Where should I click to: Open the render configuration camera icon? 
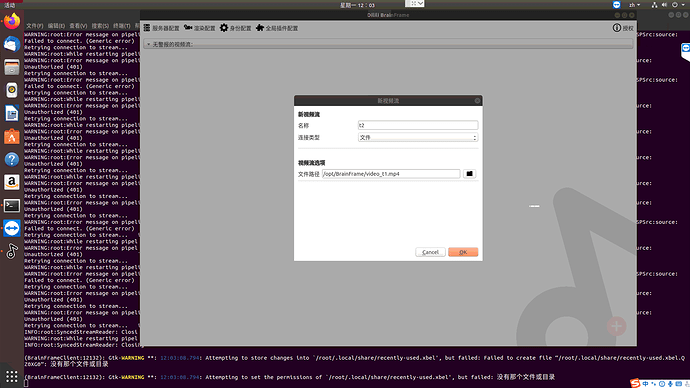click(x=188, y=28)
